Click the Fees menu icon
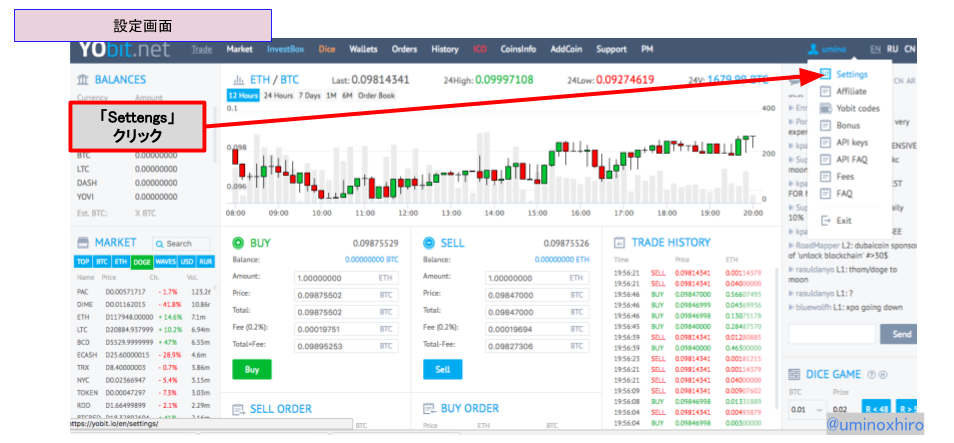The width and height of the screenshot is (954, 443). [x=825, y=176]
